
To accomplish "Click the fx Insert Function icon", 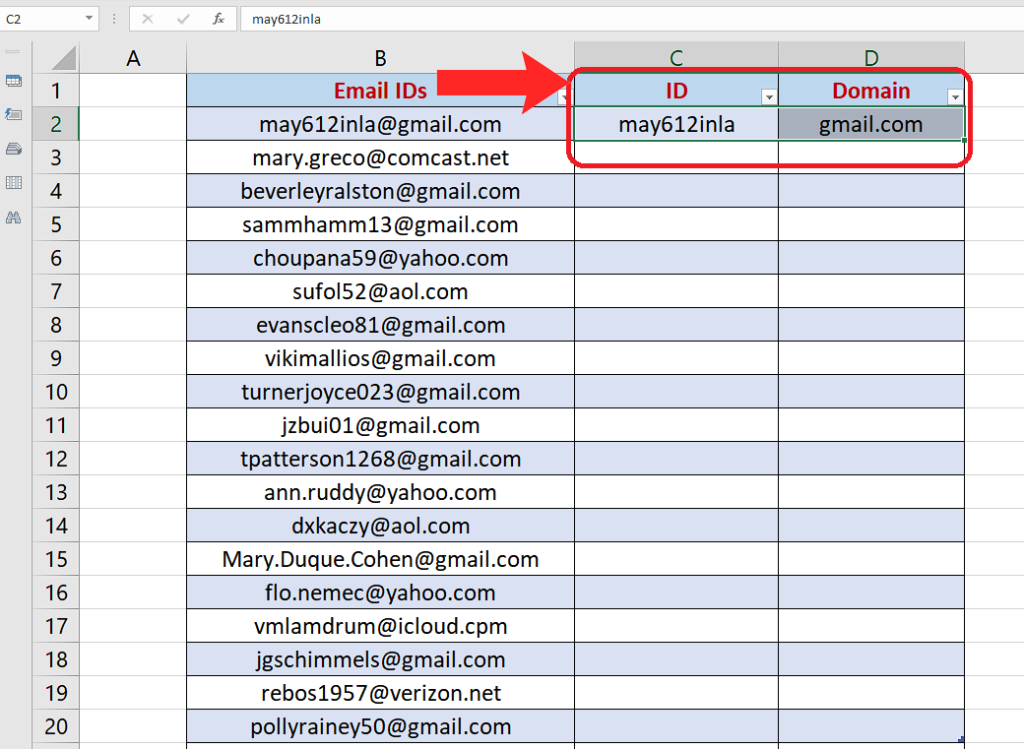I will (x=219, y=19).
